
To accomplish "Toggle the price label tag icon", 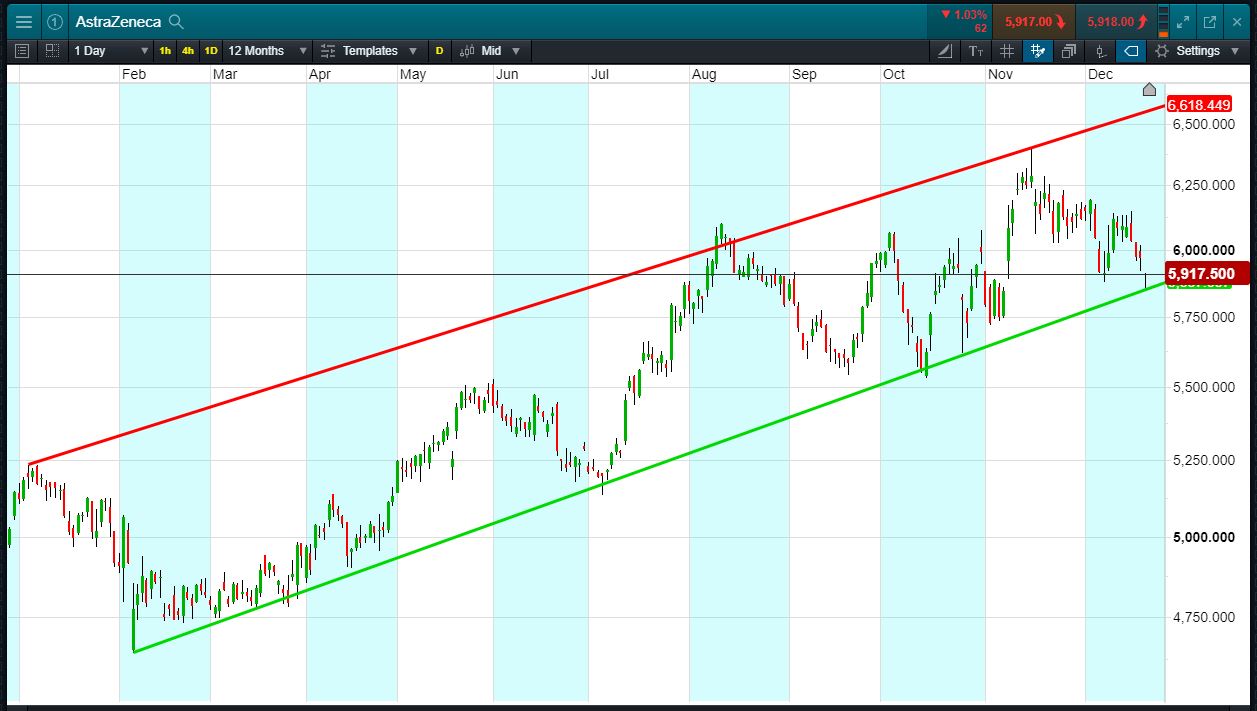I will [x=1131, y=50].
